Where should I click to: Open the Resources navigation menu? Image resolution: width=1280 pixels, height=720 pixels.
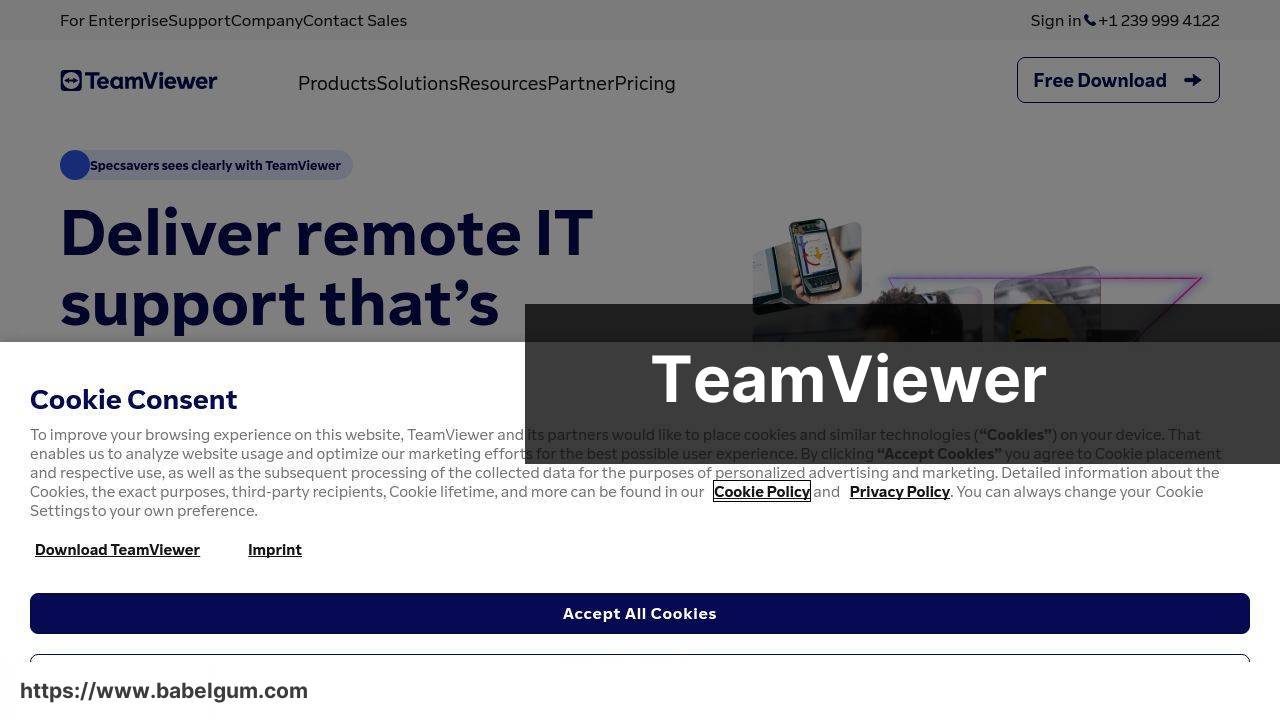tap(502, 84)
